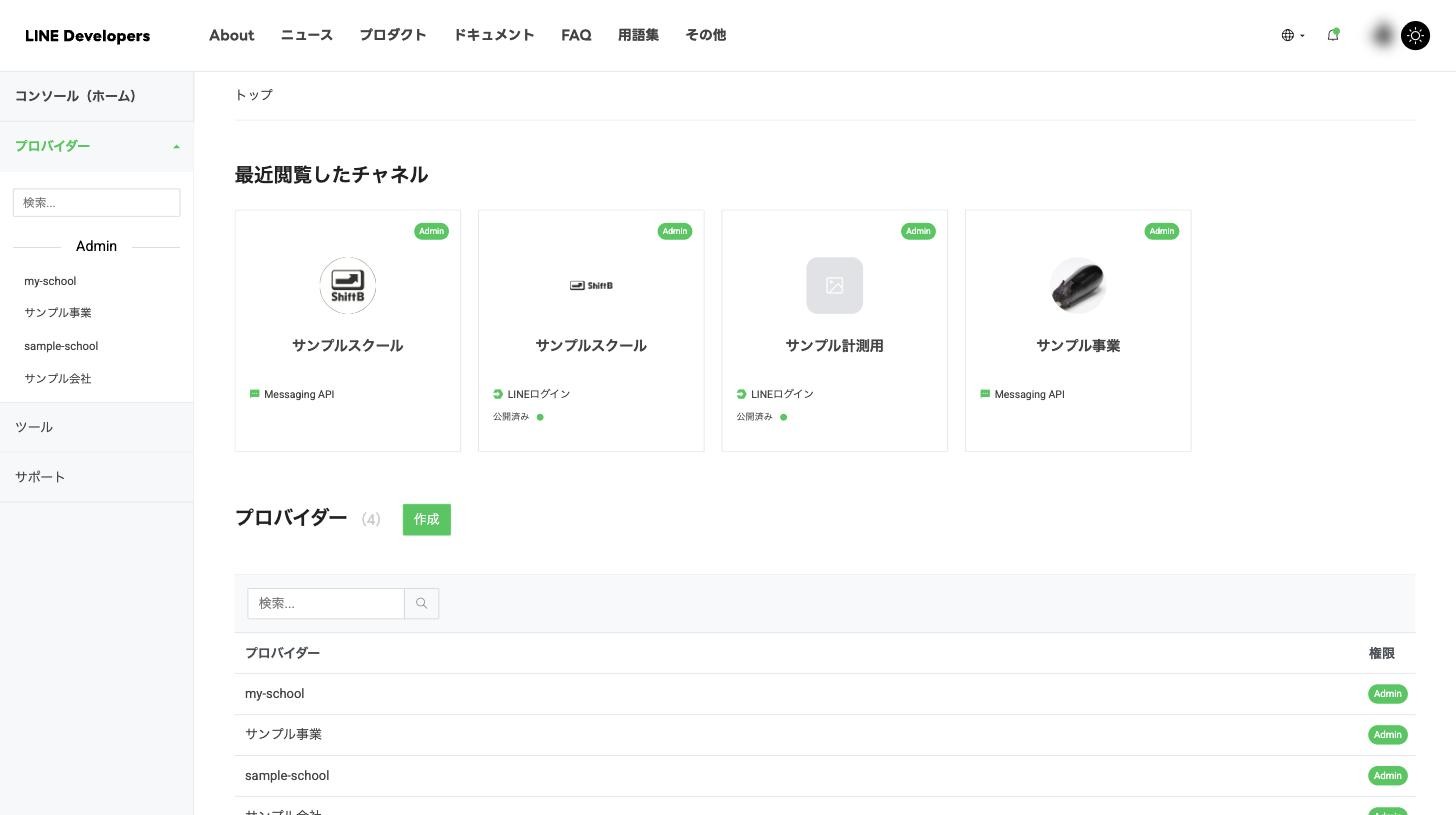The height and width of the screenshot is (815, 1456).
Task: Open the blurred user profile avatar
Action: coord(1383,36)
